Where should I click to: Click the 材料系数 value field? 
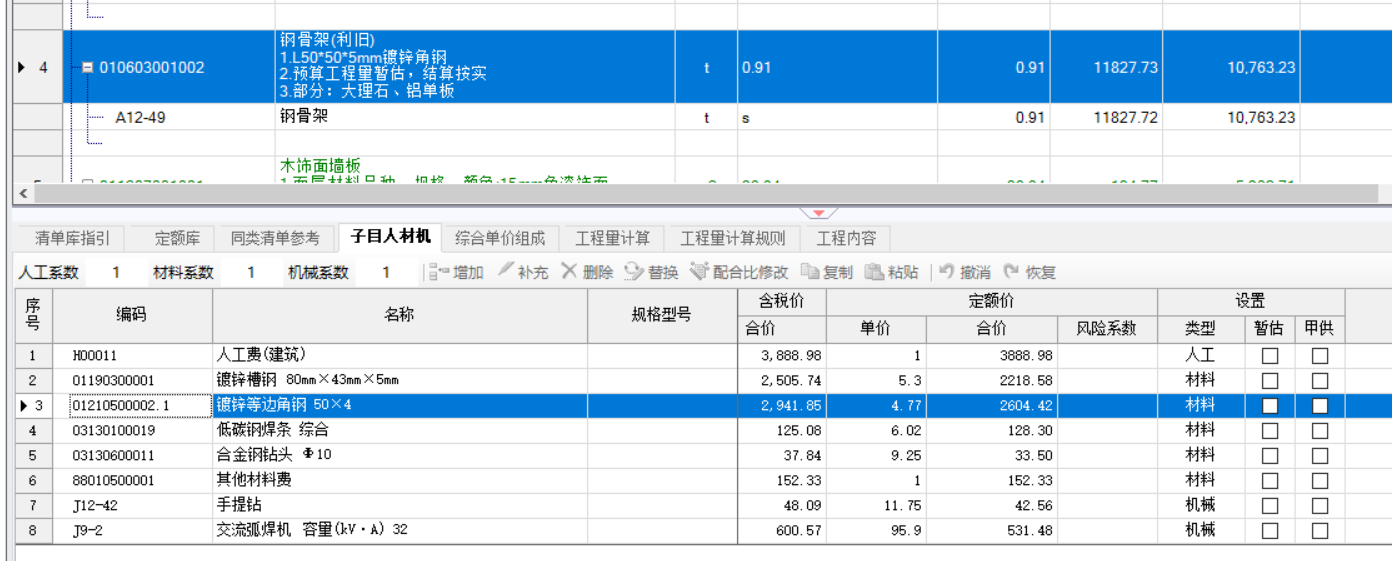251,272
